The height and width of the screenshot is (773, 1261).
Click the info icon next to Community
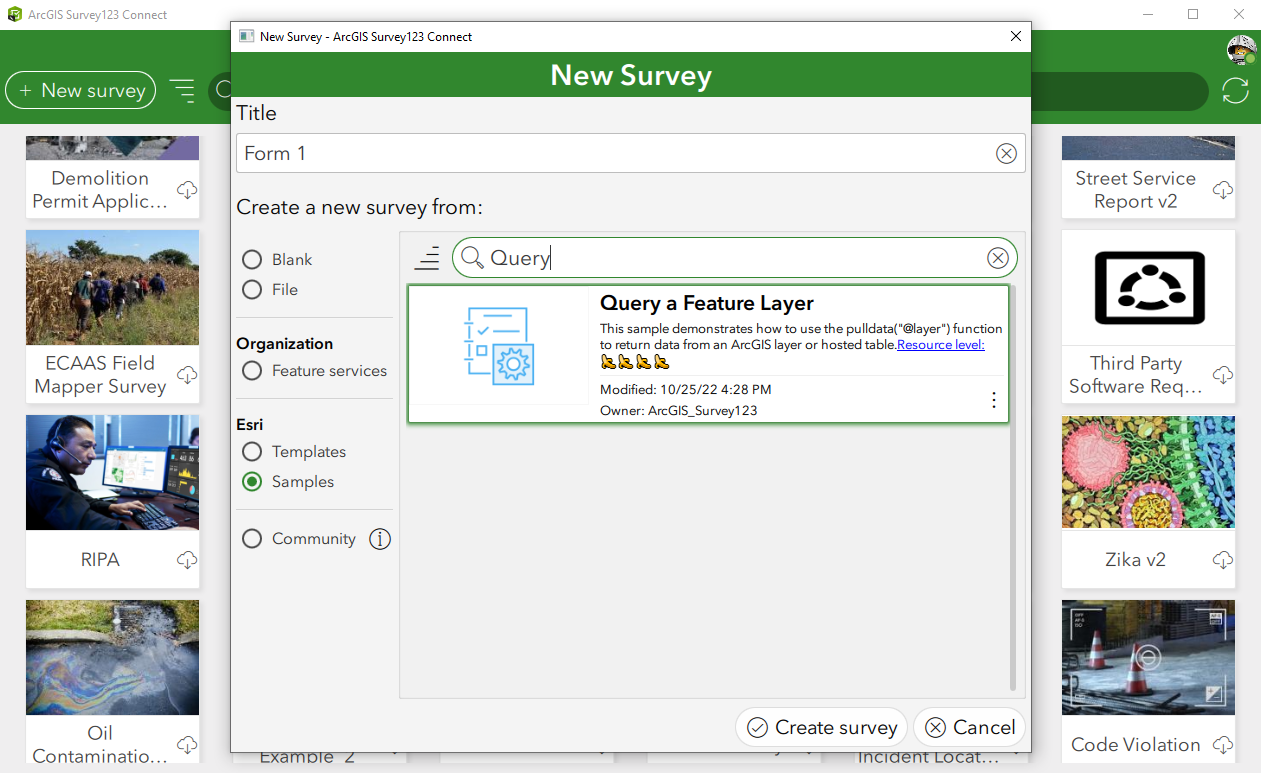pos(380,539)
